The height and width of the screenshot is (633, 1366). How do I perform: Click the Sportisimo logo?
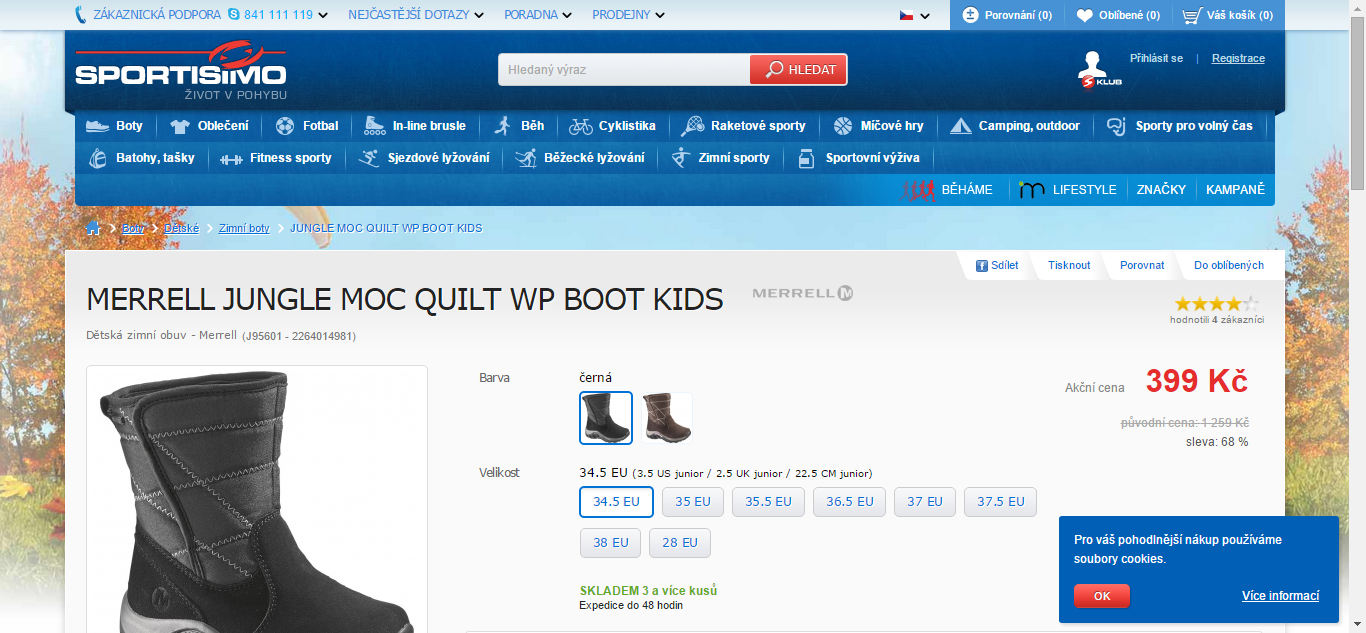click(x=181, y=70)
